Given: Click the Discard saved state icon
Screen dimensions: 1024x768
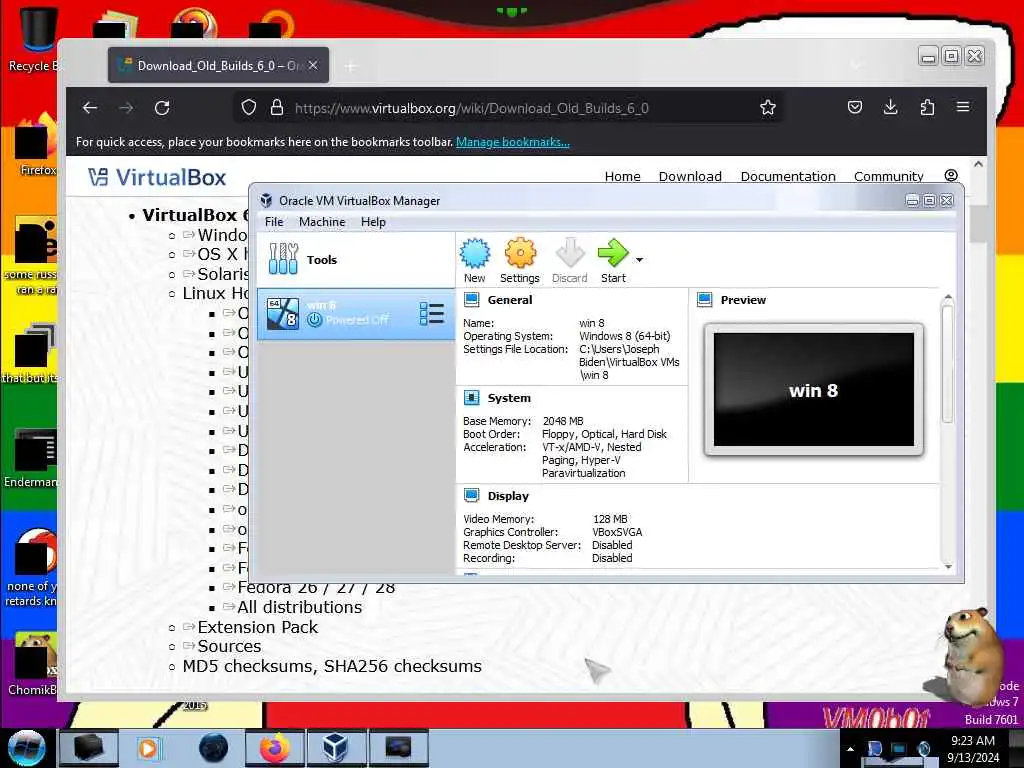Looking at the screenshot, I should 569,260.
